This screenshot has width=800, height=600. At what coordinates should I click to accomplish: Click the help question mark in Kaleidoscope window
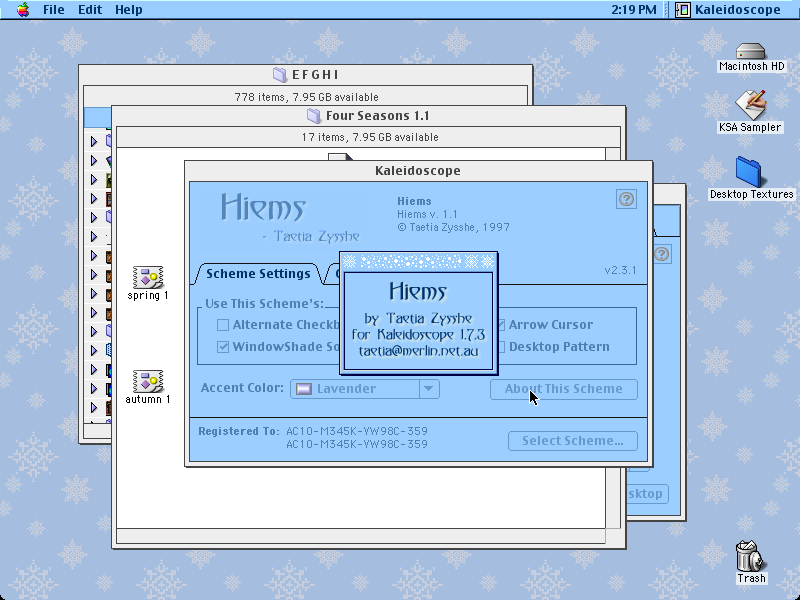point(627,199)
